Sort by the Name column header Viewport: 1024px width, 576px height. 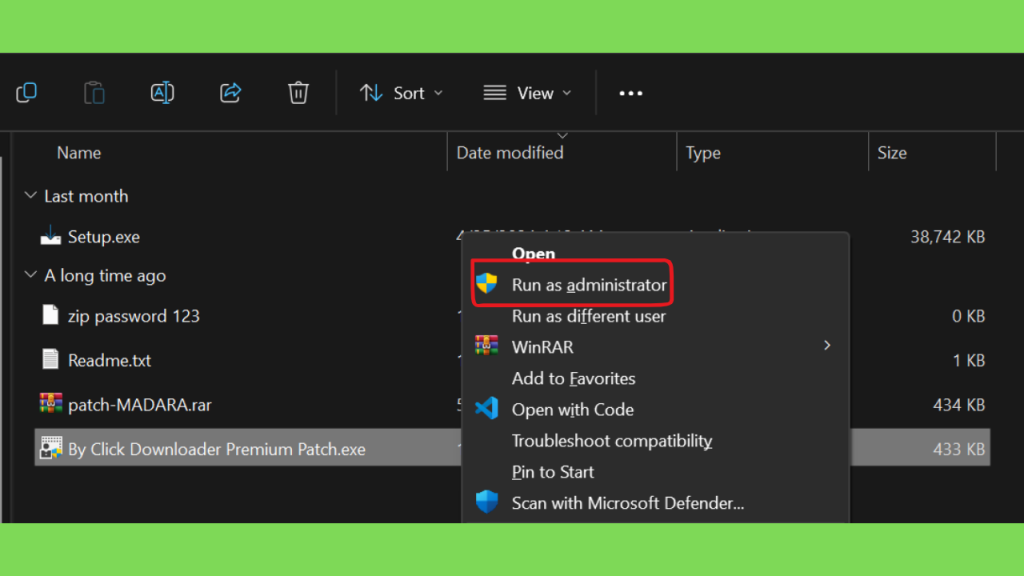[78, 153]
